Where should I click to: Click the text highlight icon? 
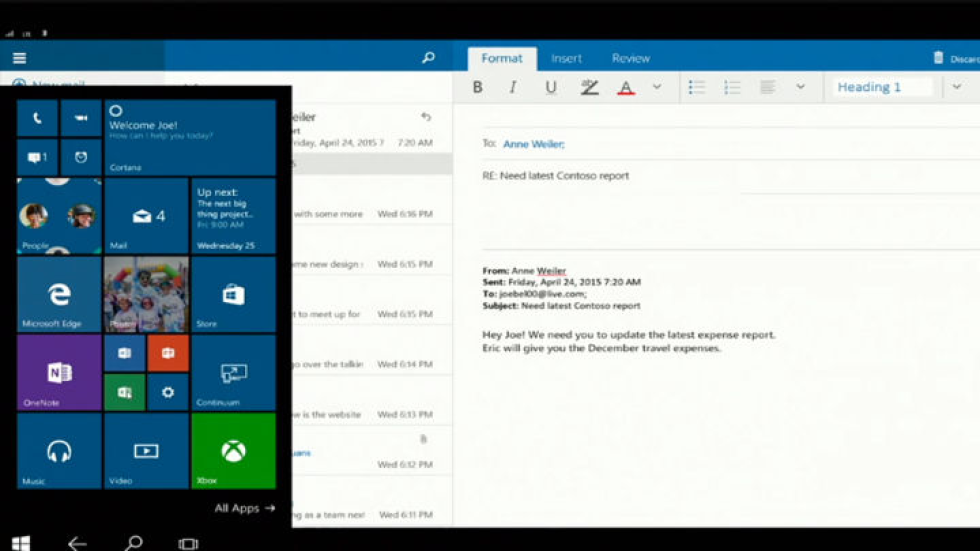(589, 88)
